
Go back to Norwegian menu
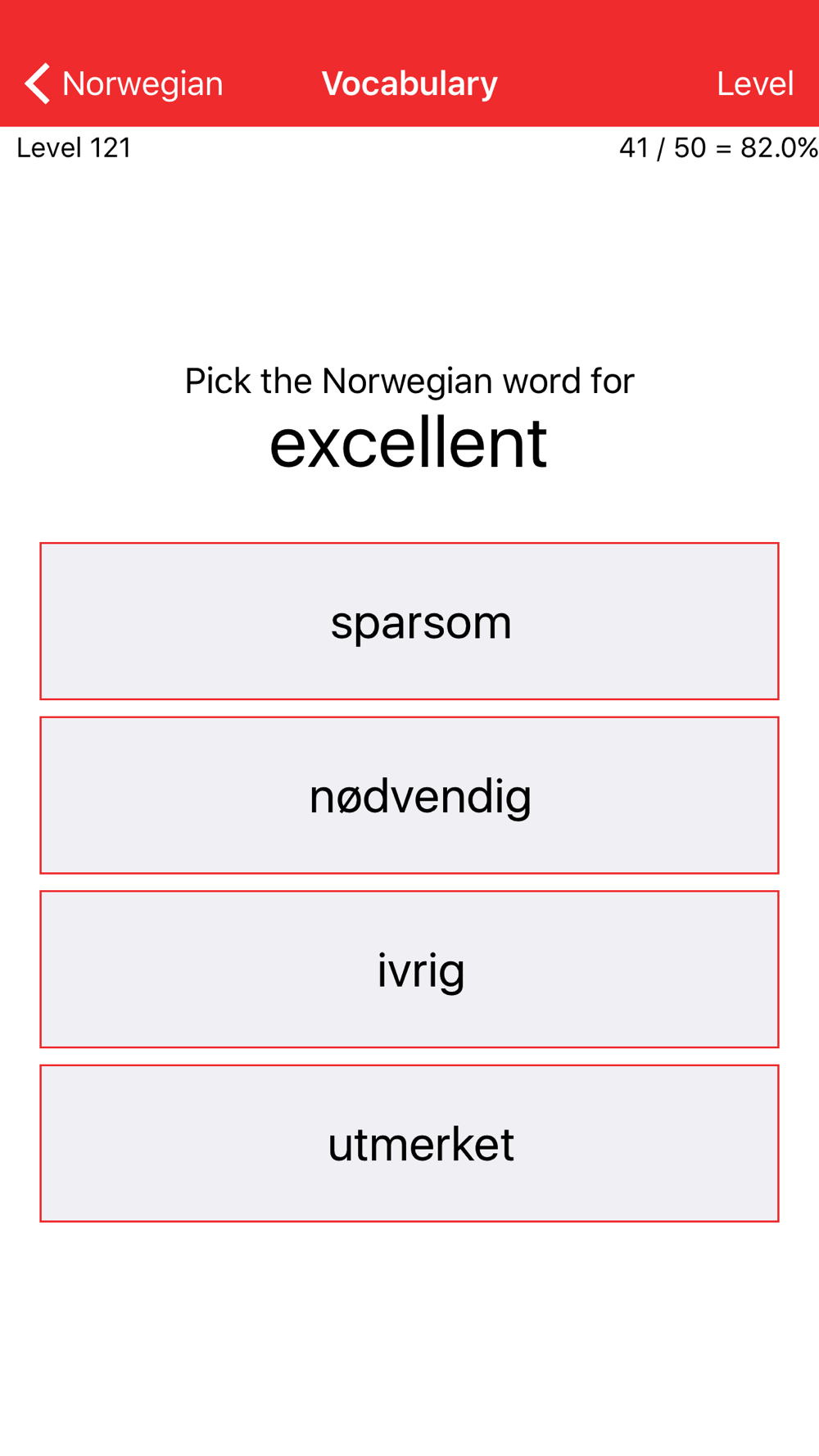124,84
